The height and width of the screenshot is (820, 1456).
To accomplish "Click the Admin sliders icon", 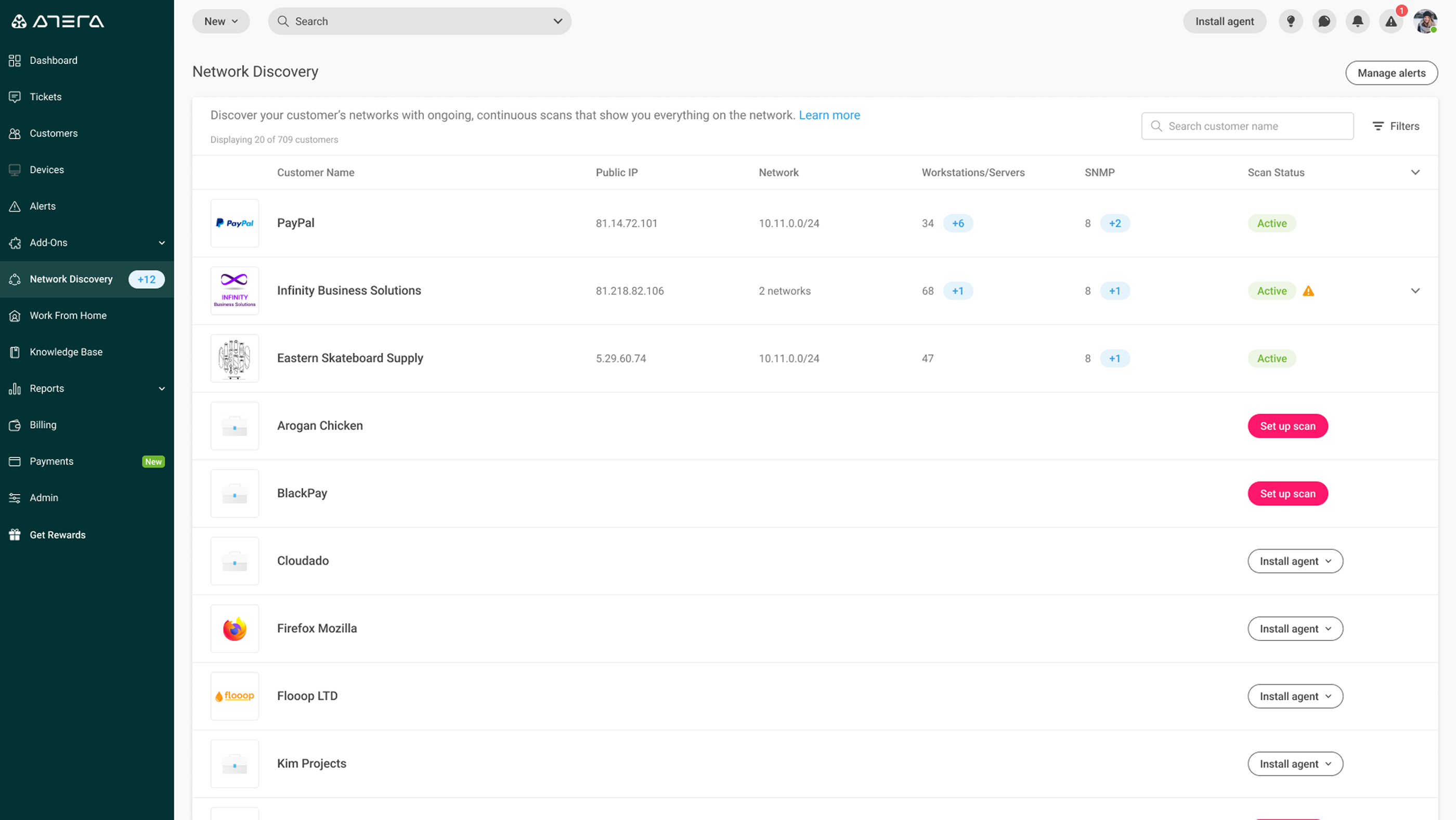I will coord(15,498).
